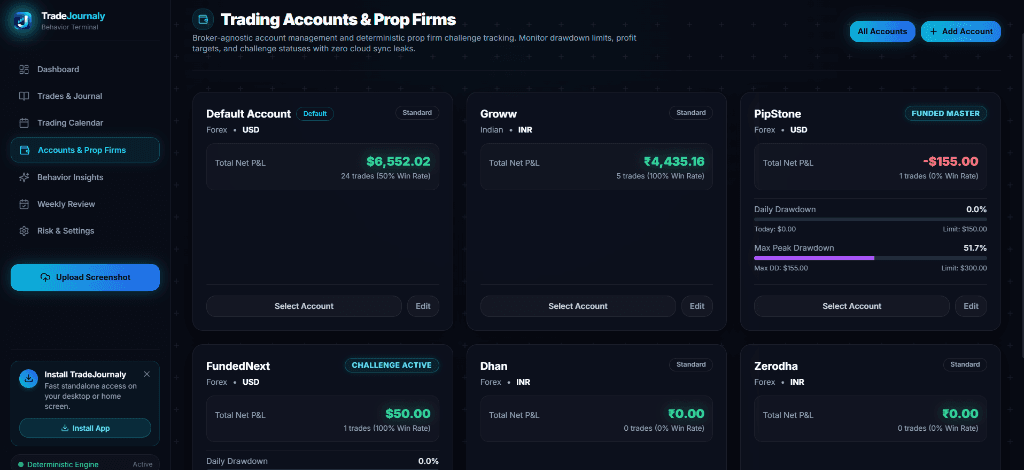The image size is (1024, 470).
Task: Click the CHALLENGE ACTIVE badge on FundedNext
Action: pos(392,366)
